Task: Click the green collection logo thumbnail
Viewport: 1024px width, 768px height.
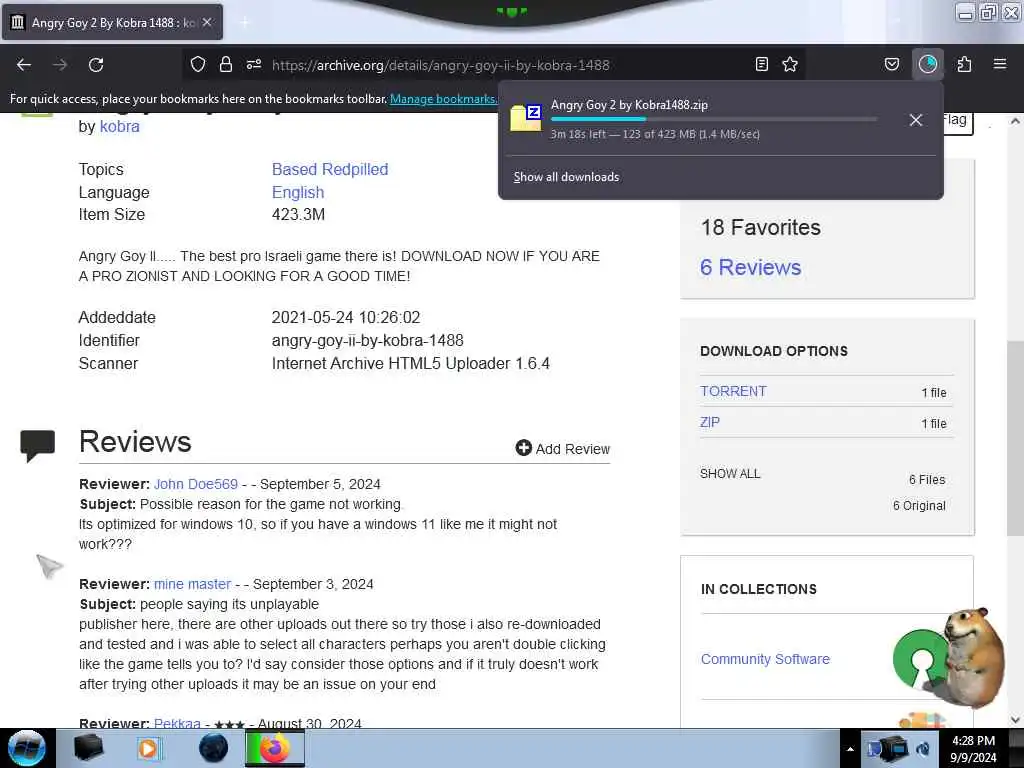Action: coord(921,660)
